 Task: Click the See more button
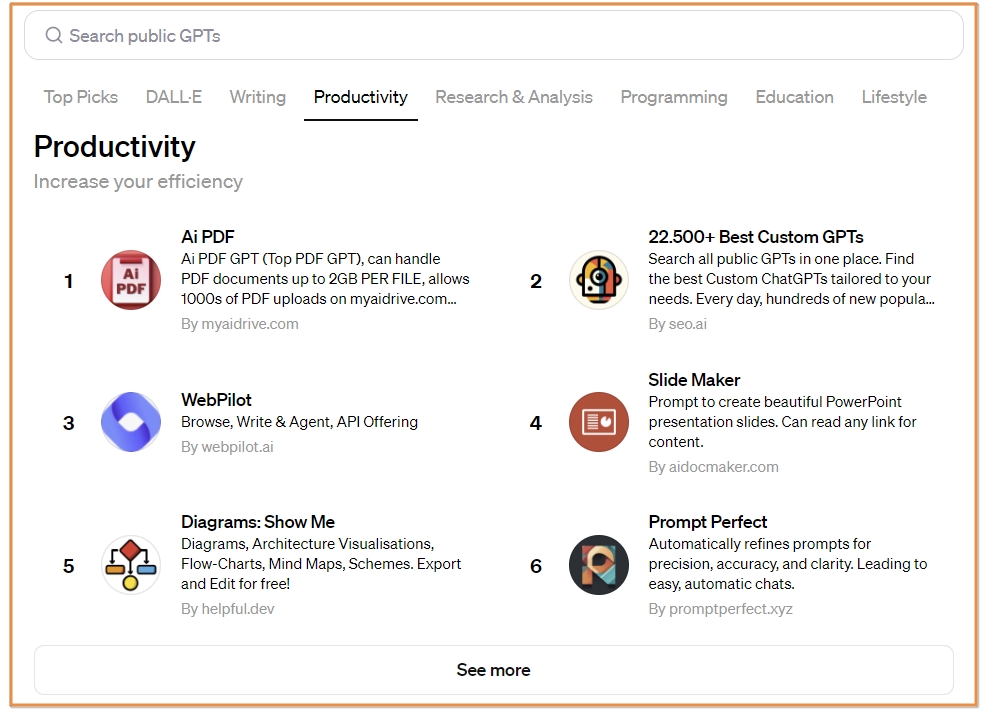(494, 669)
